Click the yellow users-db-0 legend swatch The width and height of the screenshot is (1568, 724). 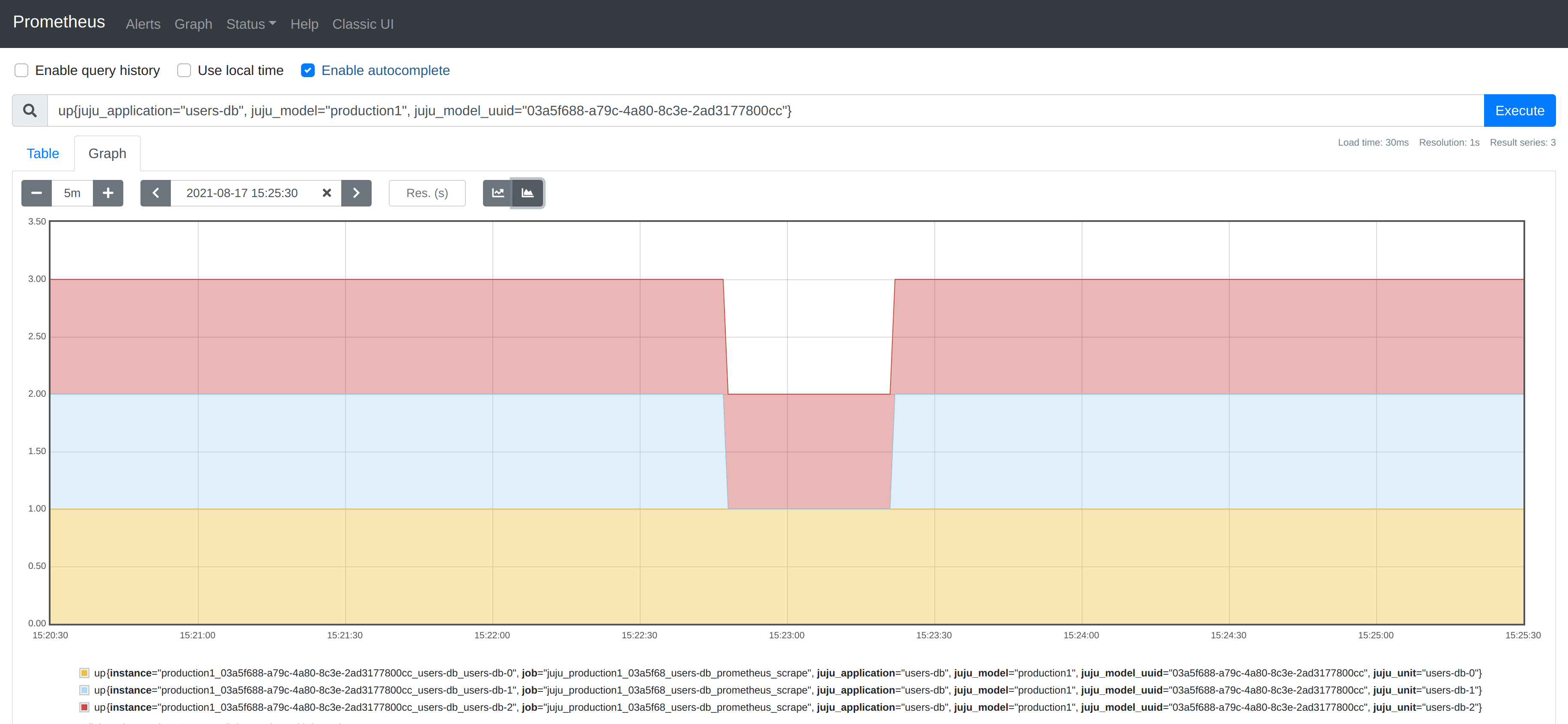click(x=84, y=673)
